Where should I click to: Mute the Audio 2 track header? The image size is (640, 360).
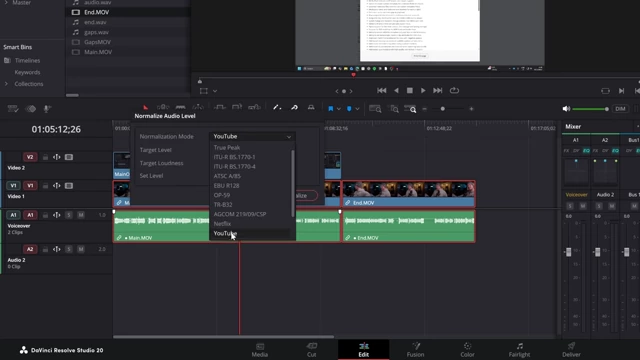[x=81, y=249]
